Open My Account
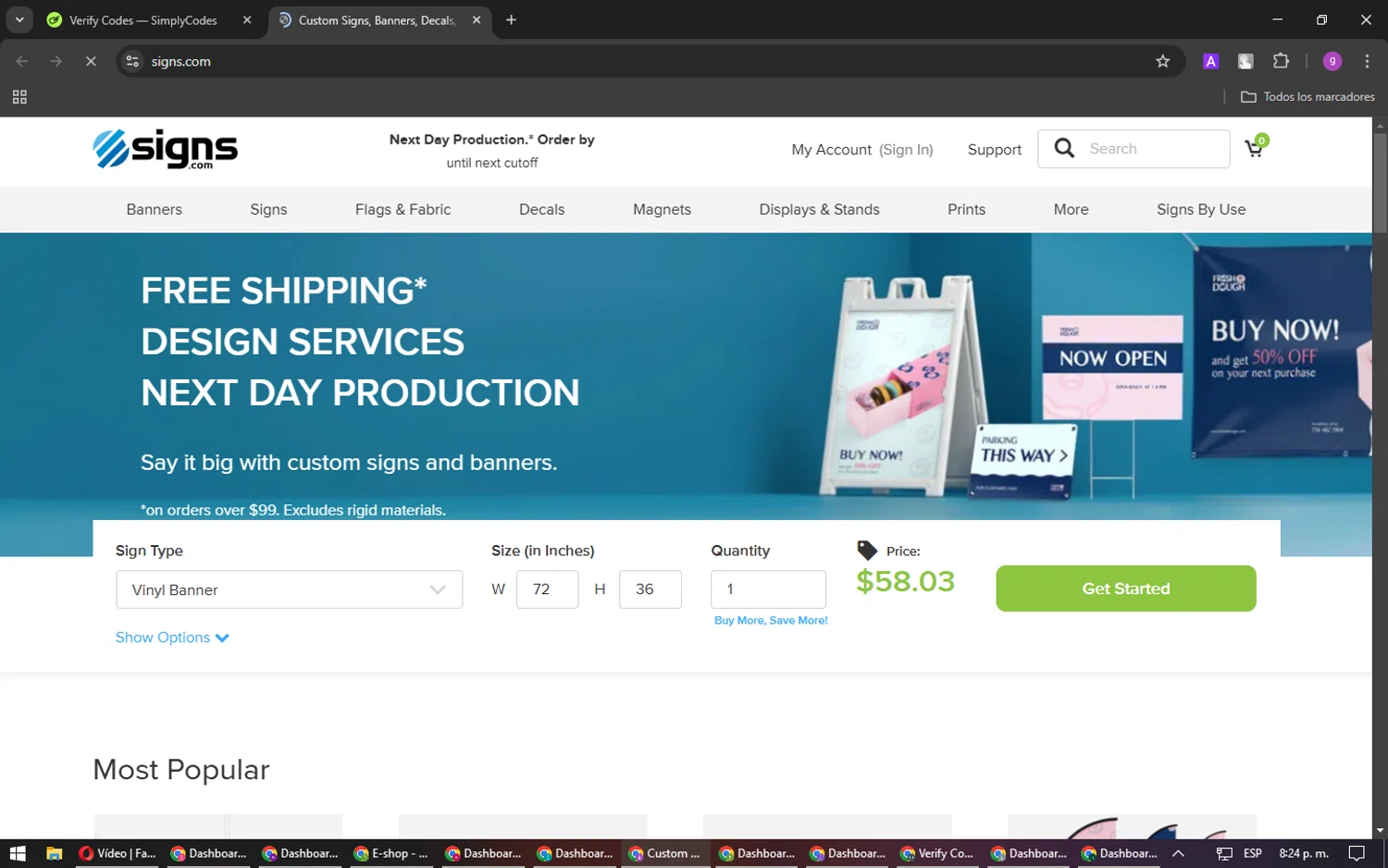The height and width of the screenshot is (868, 1388). tap(832, 150)
